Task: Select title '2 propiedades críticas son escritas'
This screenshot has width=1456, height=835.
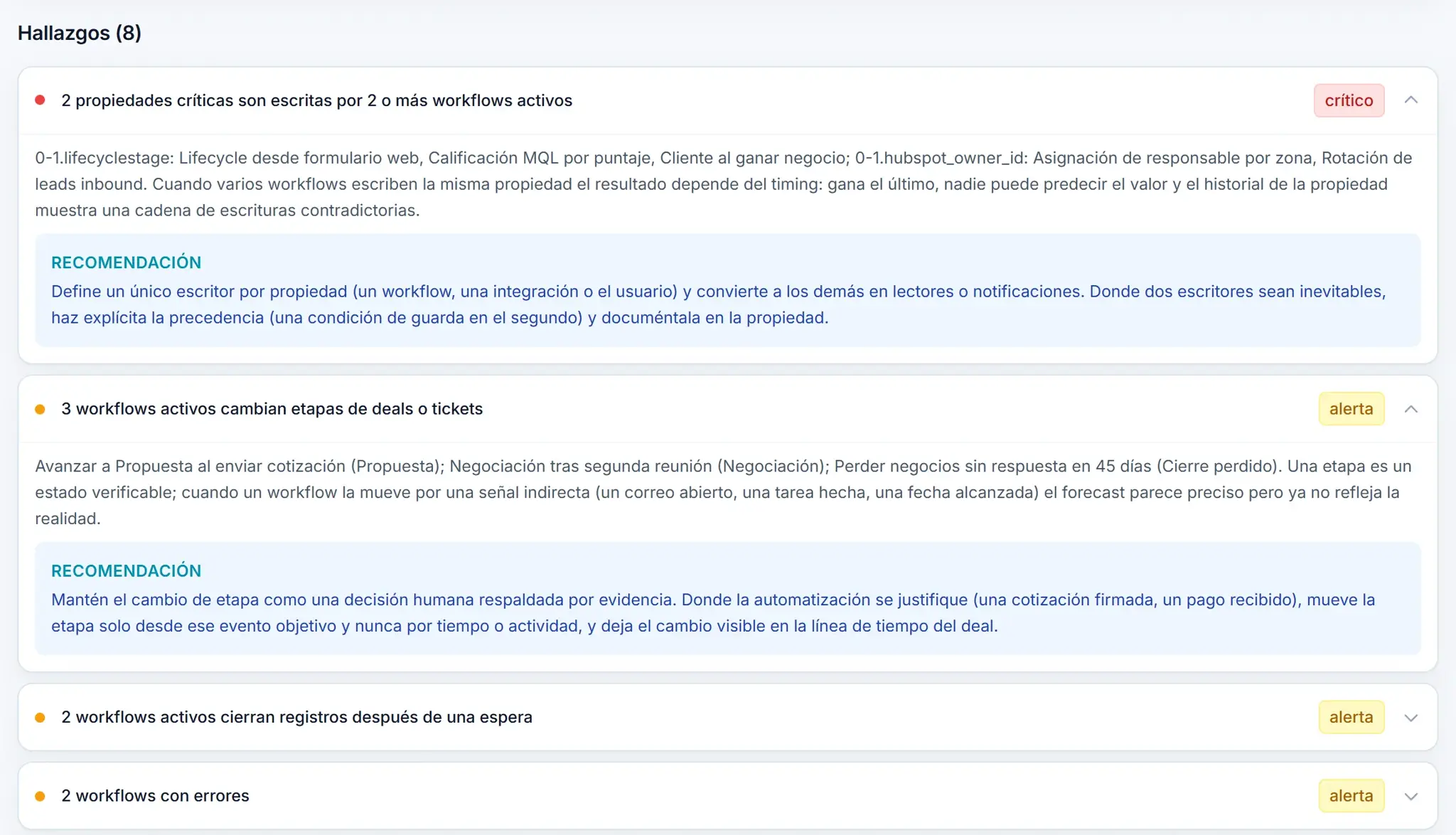Action: pyautogui.click(x=316, y=100)
